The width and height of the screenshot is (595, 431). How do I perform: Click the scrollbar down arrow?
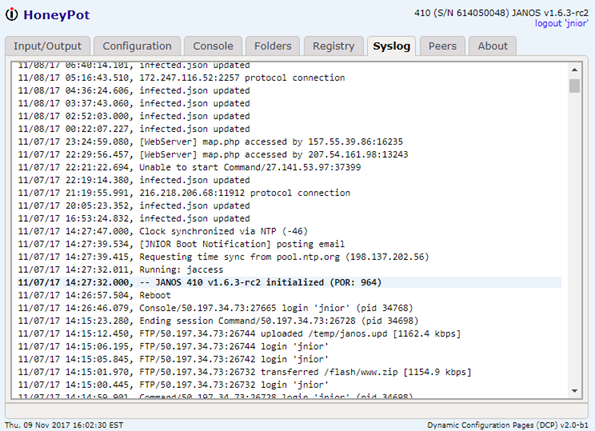tap(575, 391)
